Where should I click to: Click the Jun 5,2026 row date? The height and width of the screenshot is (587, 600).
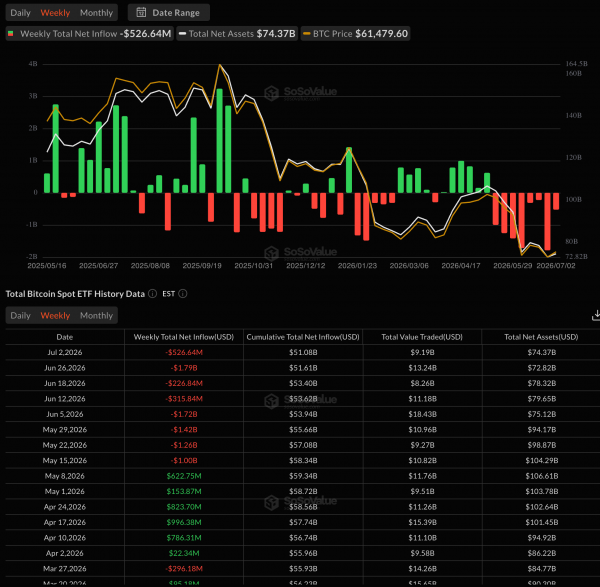click(x=65, y=414)
